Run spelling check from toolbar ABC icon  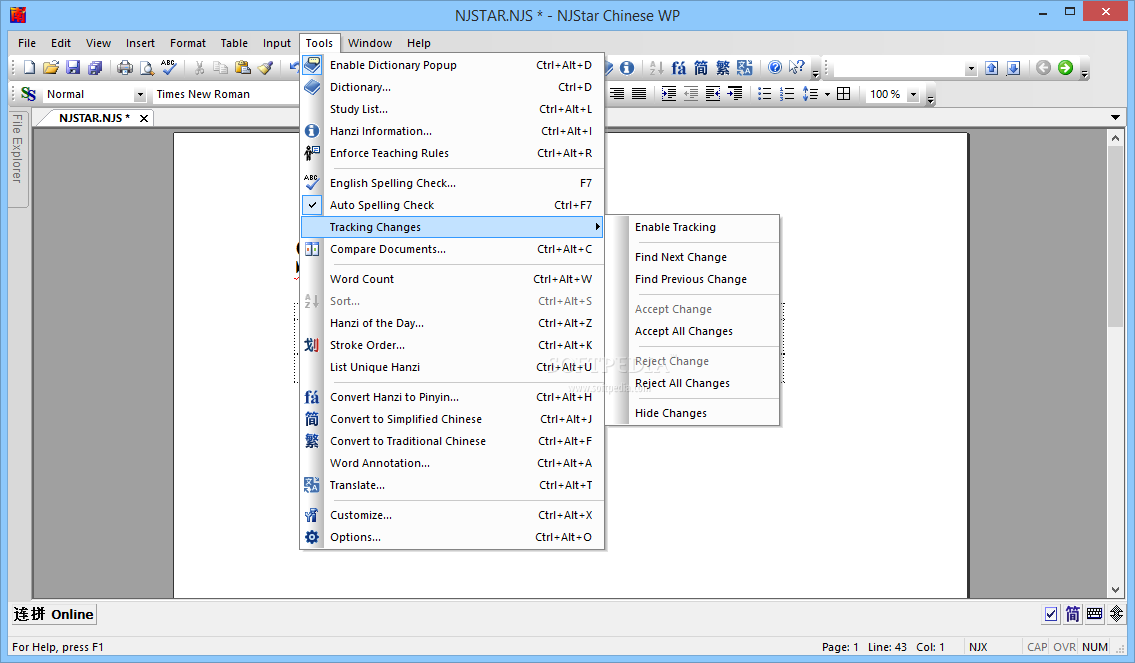point(169,67)
